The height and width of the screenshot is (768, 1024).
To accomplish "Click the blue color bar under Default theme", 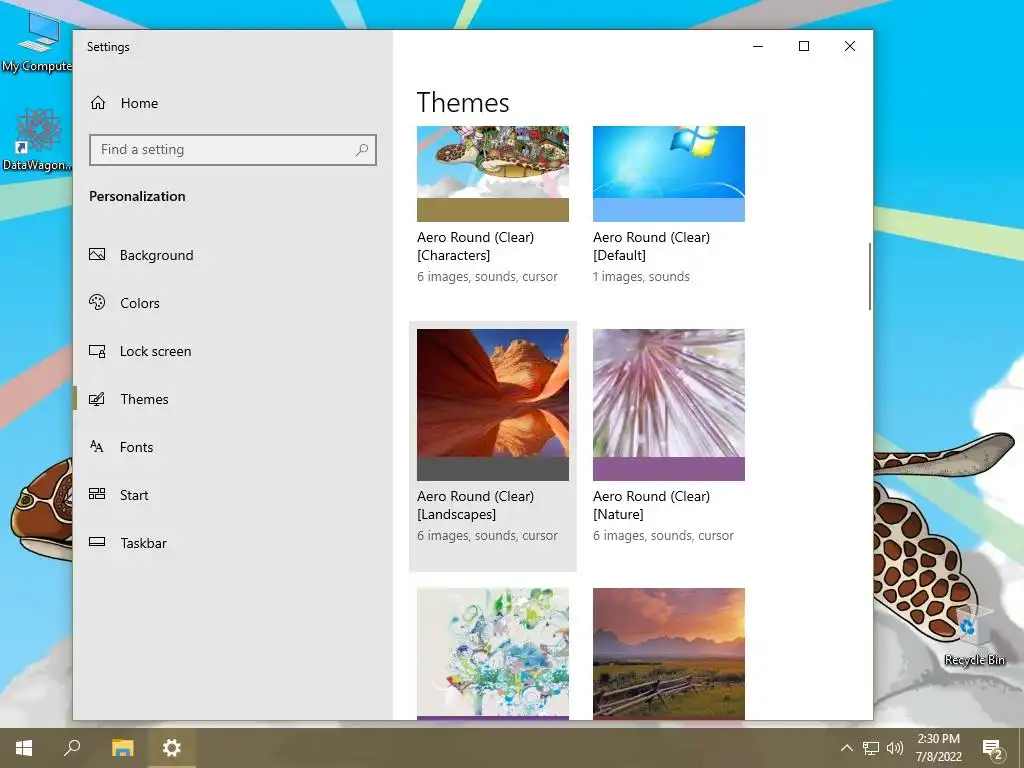I will click(x=669, y=210).
